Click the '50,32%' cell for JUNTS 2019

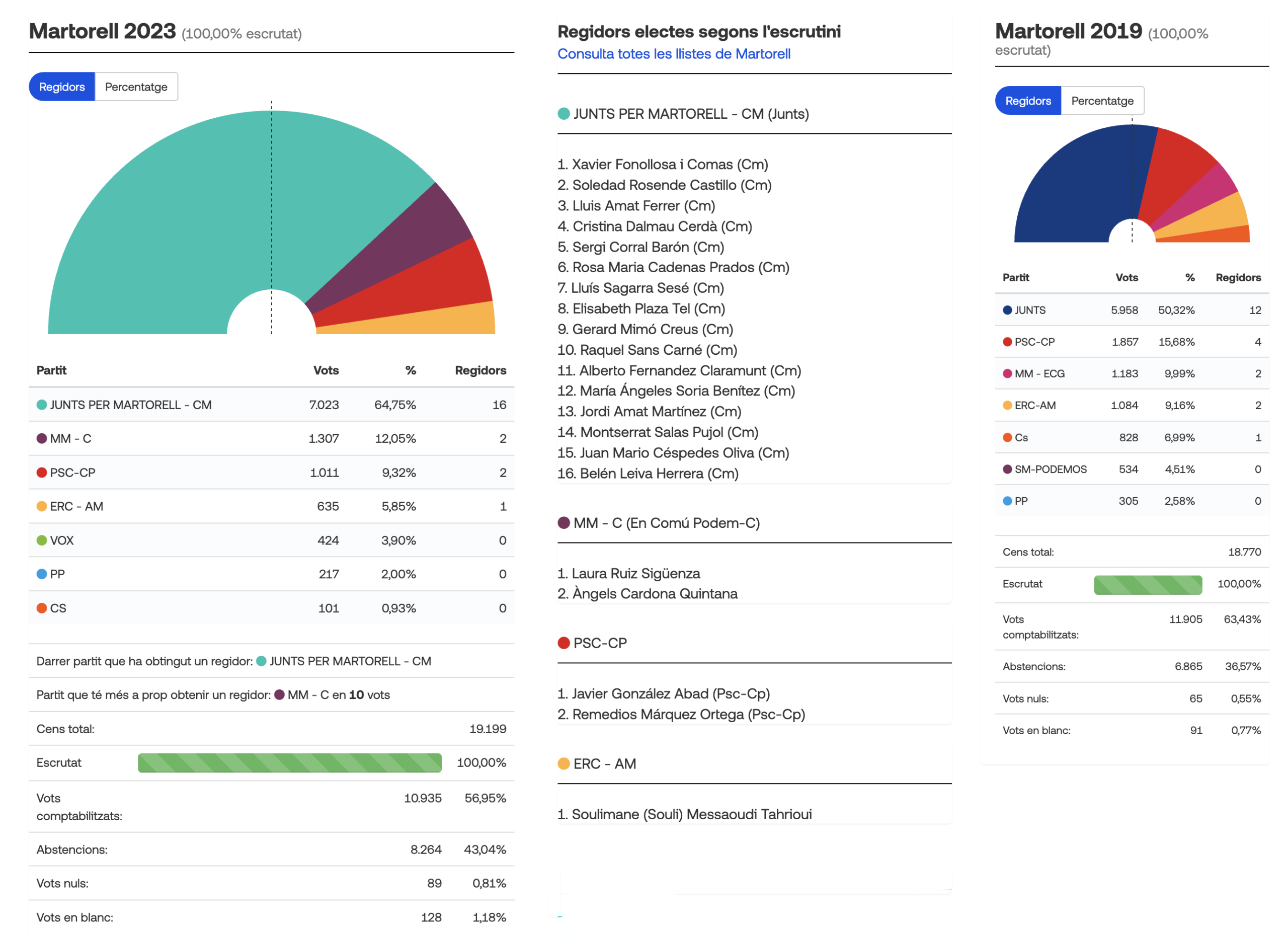(1176, 310)
